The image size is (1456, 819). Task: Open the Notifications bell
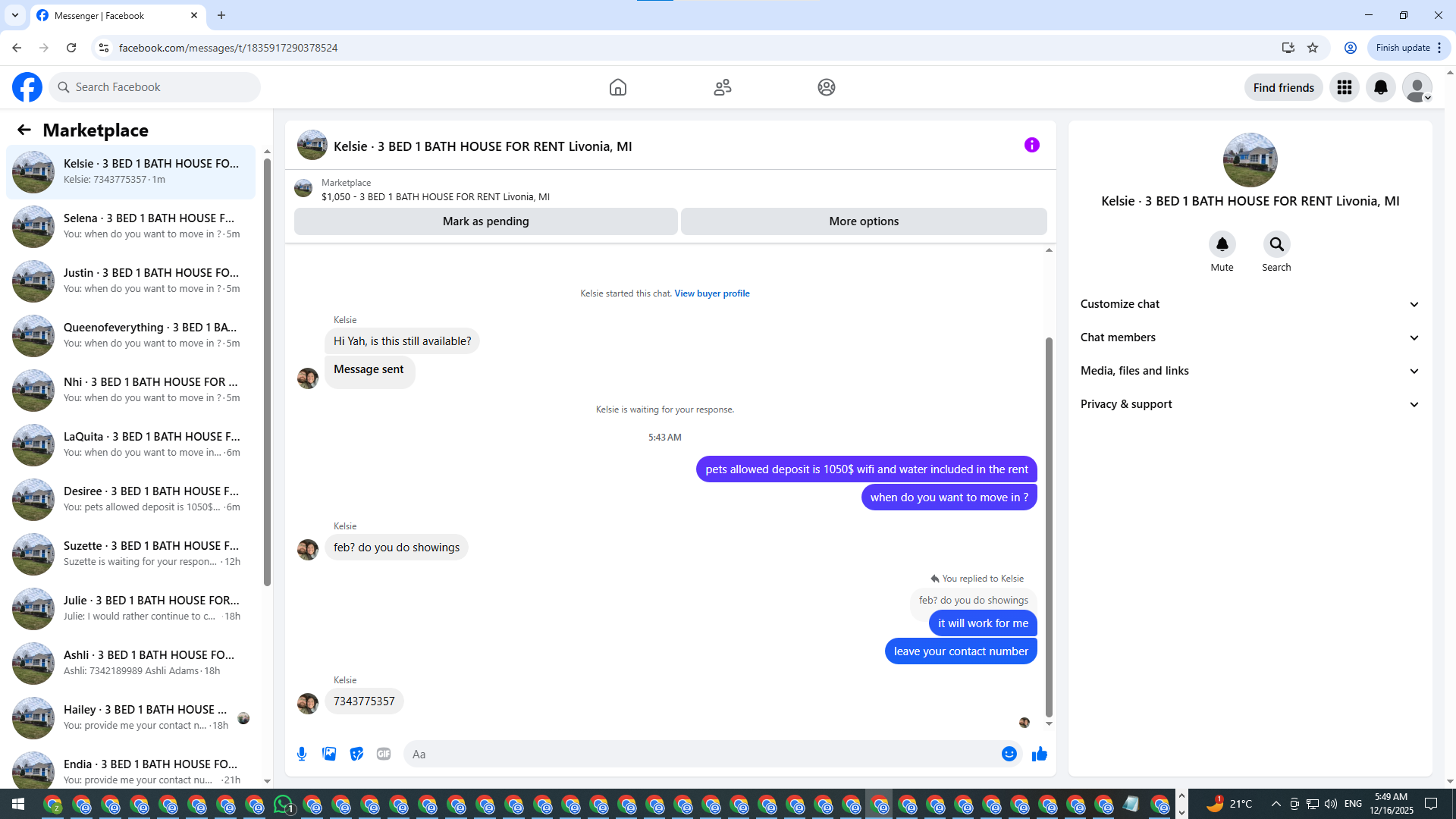(1381, 87)
